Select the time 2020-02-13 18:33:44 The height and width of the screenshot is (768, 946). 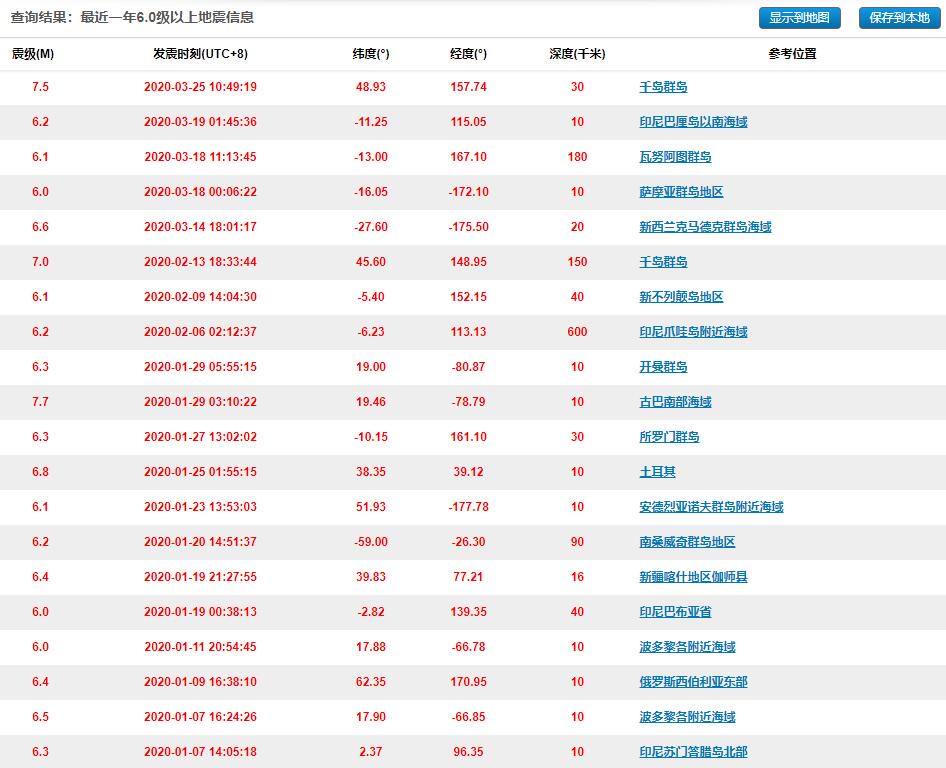click(200, 262)
